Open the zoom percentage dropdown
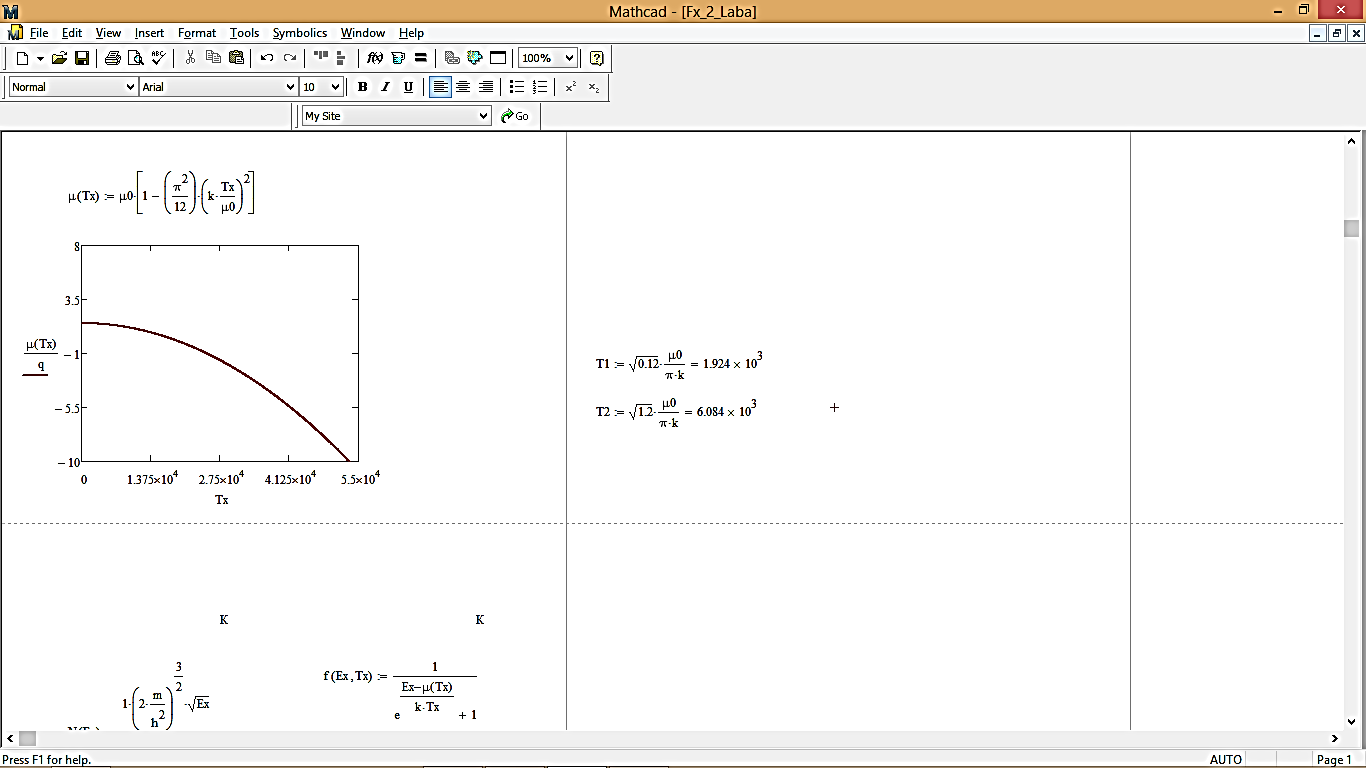 (x=568, y=58)
